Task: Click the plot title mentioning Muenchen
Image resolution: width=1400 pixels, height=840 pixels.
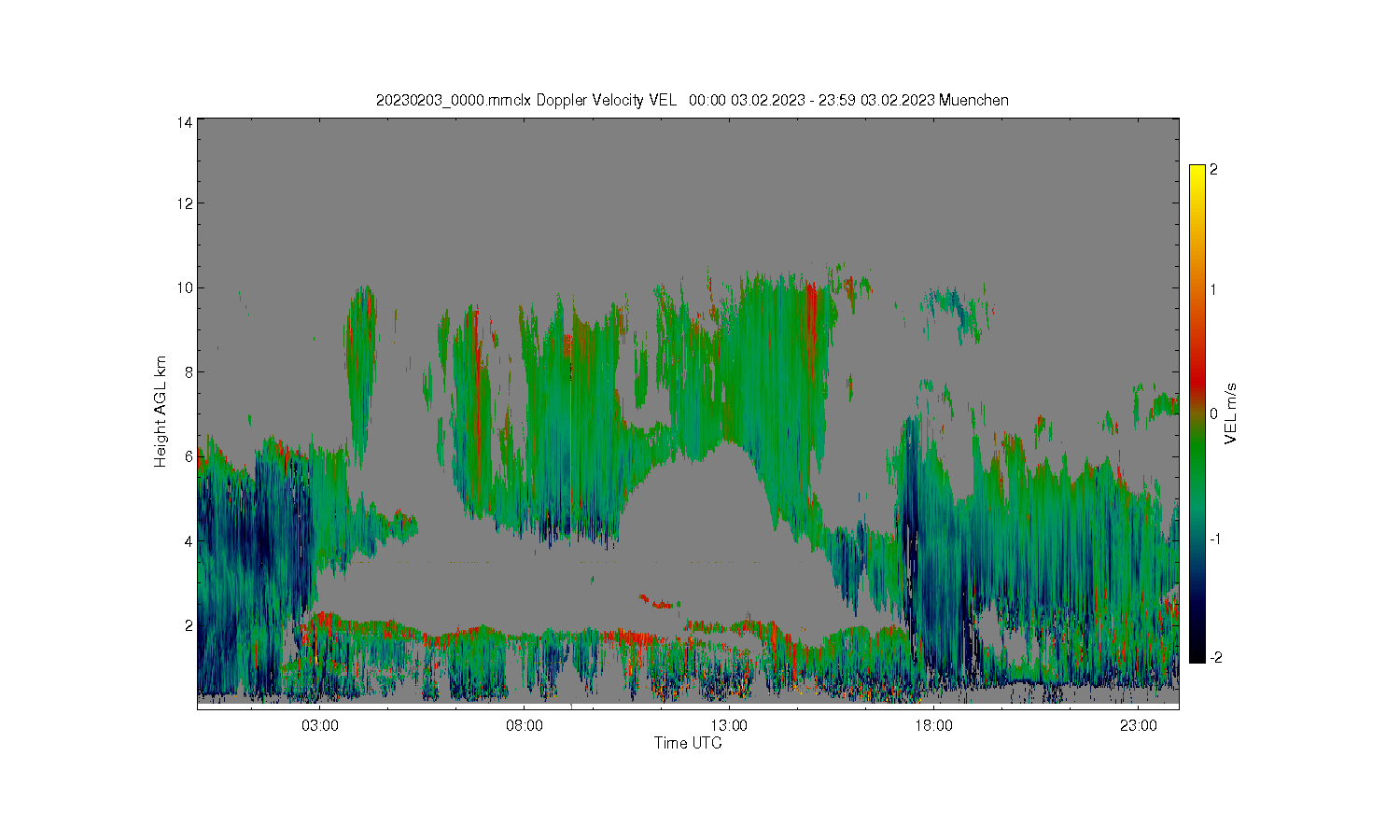Action: tap(692, 100)
